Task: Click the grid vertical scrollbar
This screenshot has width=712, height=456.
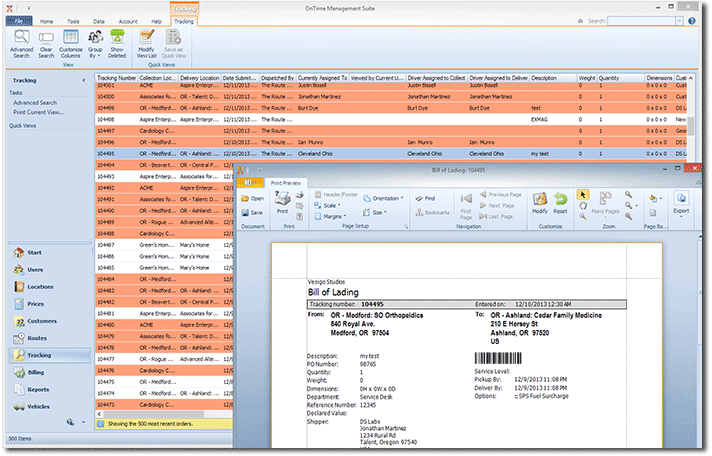Action: point(691,126)
